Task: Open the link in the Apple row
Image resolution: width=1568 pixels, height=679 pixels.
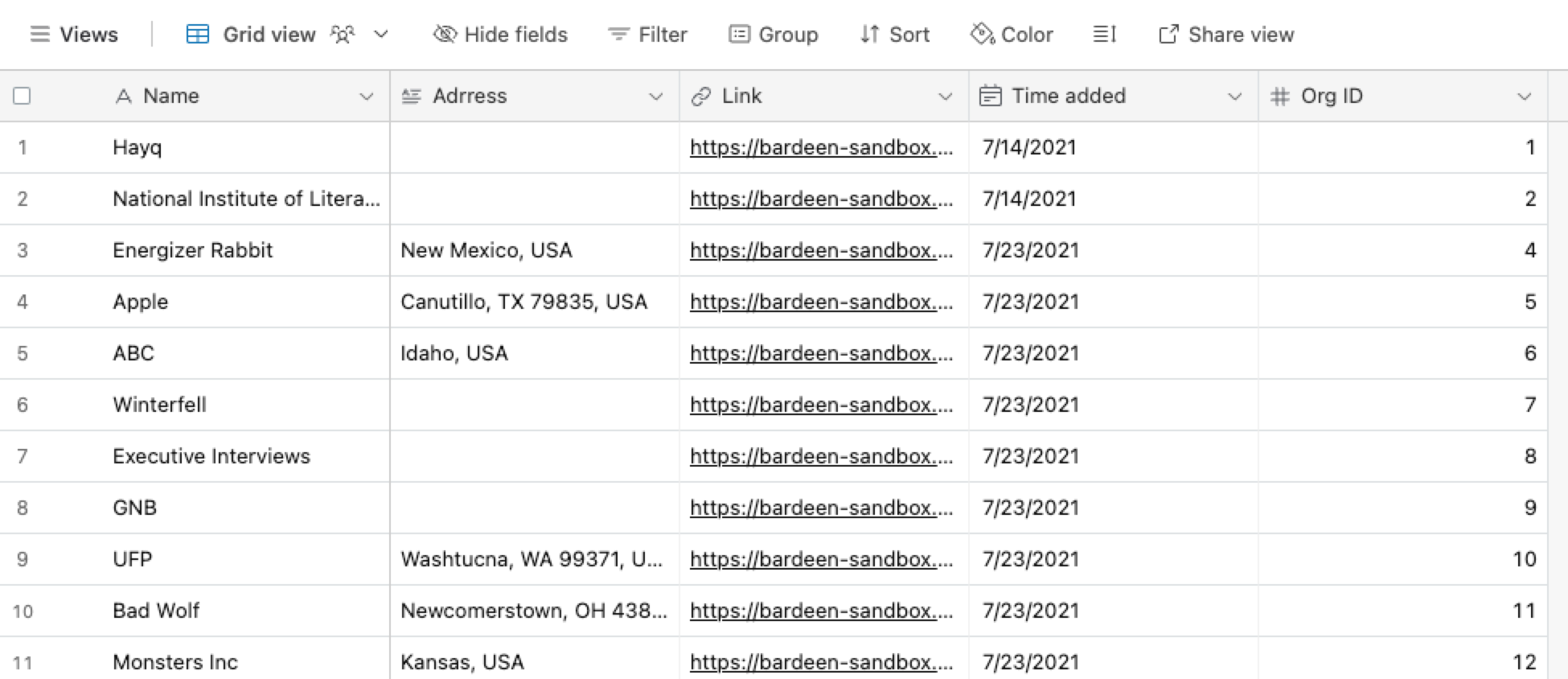Action: coord(822,302)
